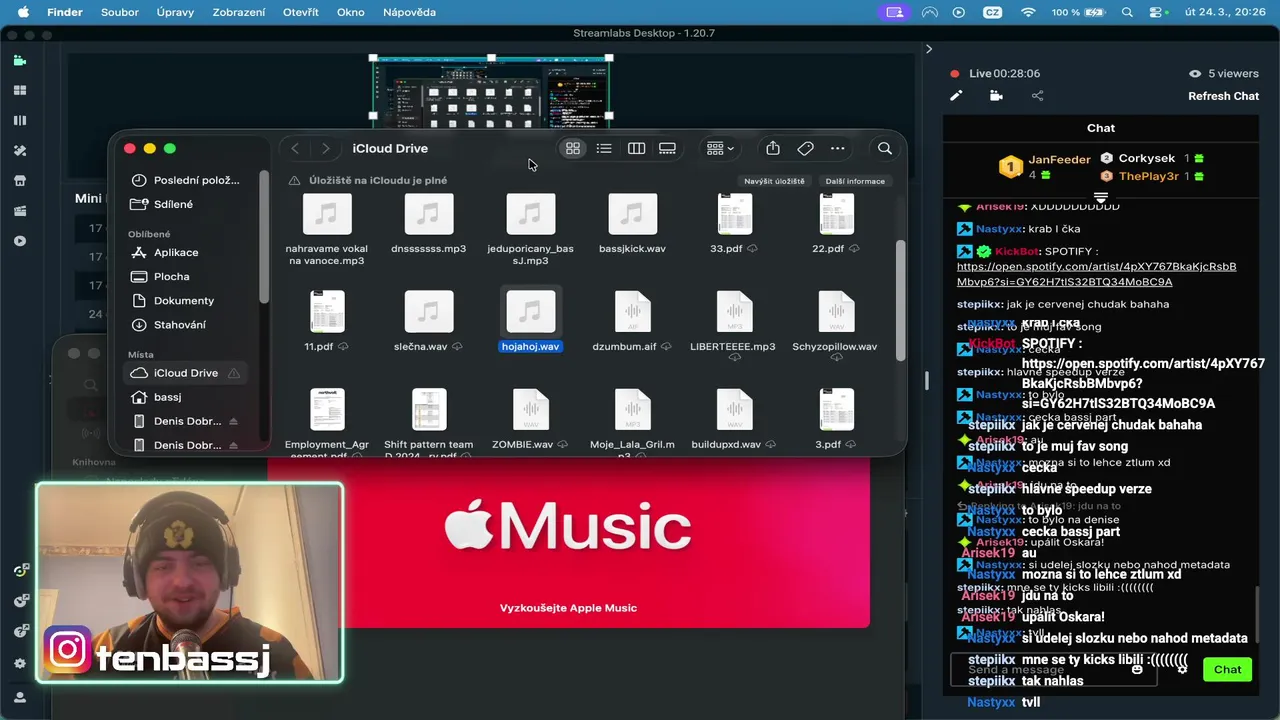Collapse the chat panel with top chevron
The image size is (1280, 720).
pos(928,48)
